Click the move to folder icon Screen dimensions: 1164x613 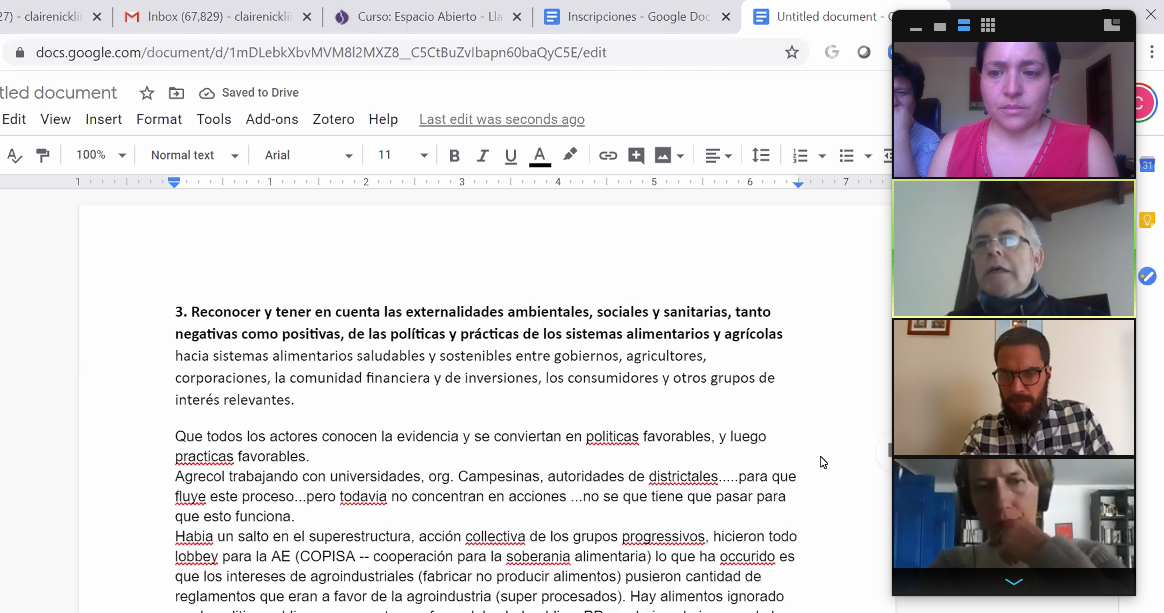[176, 93]
